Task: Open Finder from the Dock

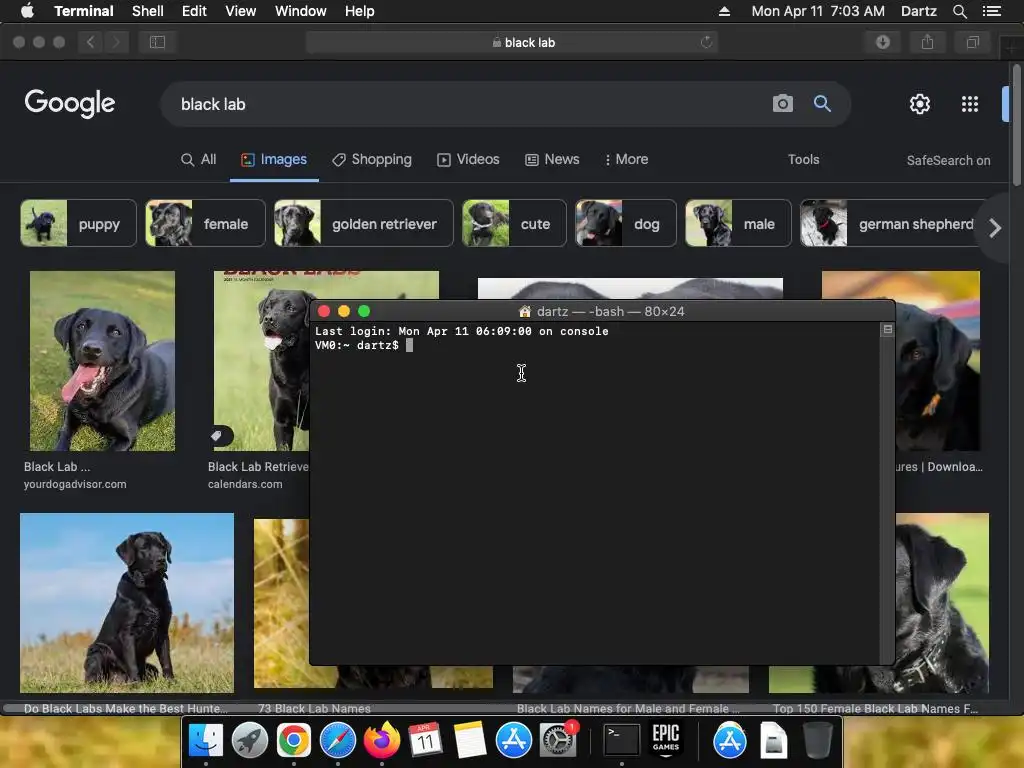Action: pos(206,740)
